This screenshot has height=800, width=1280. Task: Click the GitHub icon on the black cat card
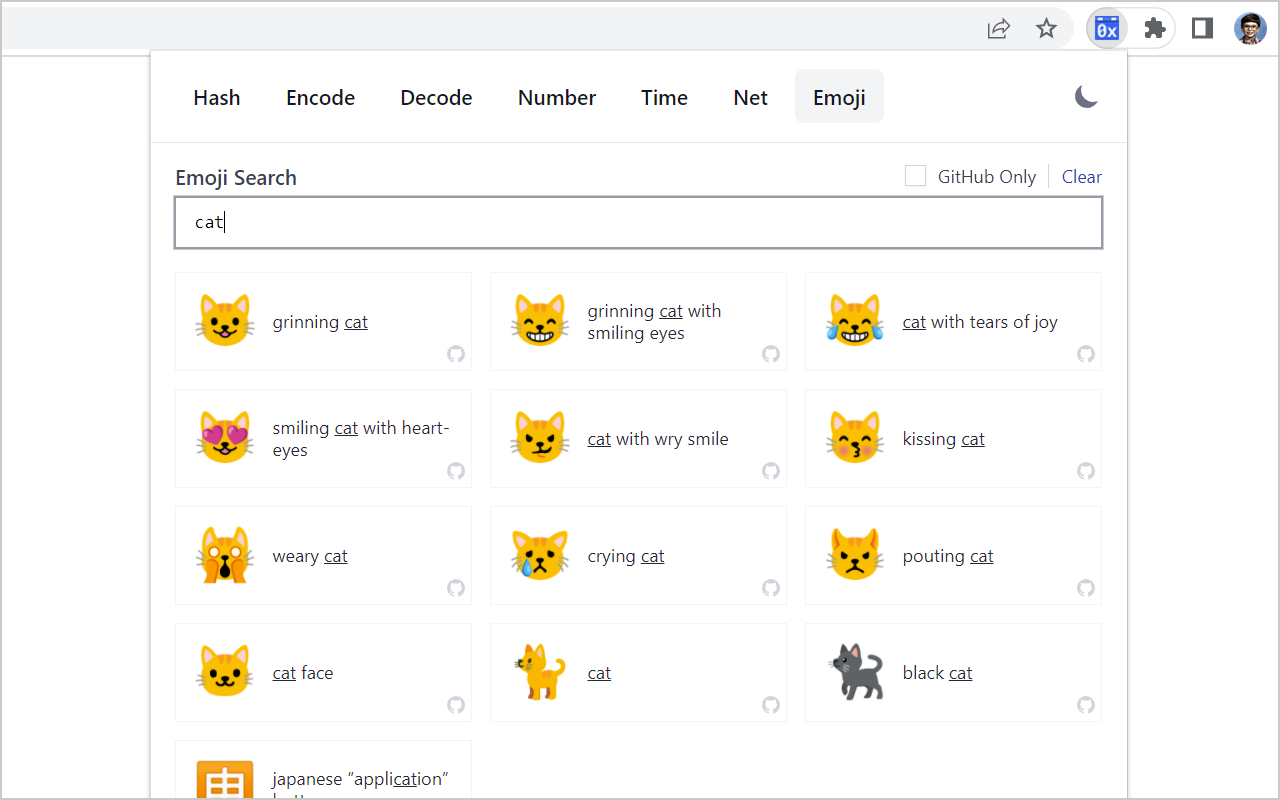[x=1085, y=705]
